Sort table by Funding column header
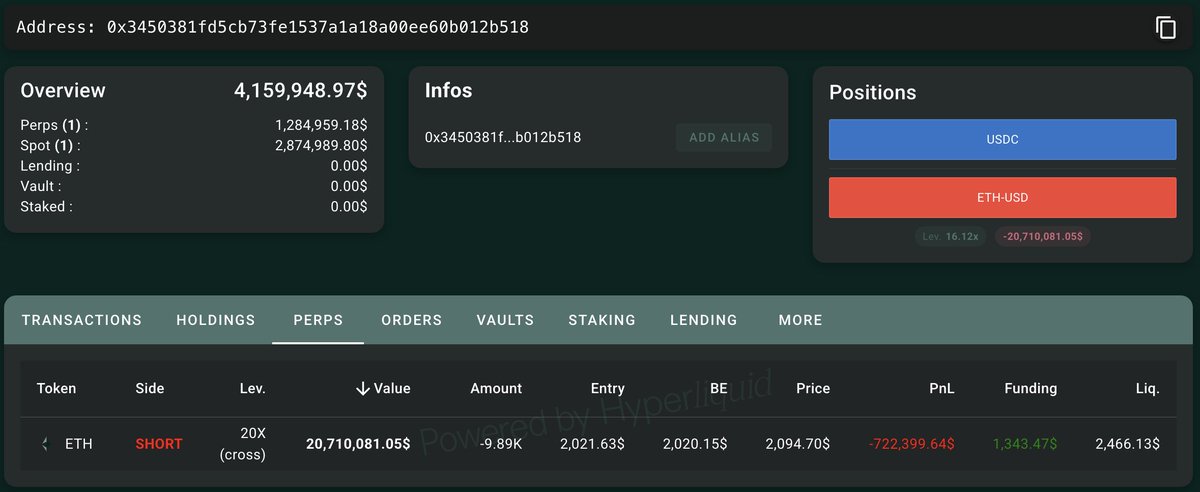The width and height of the screenshot is (1200, 492). coord(1030,388)
